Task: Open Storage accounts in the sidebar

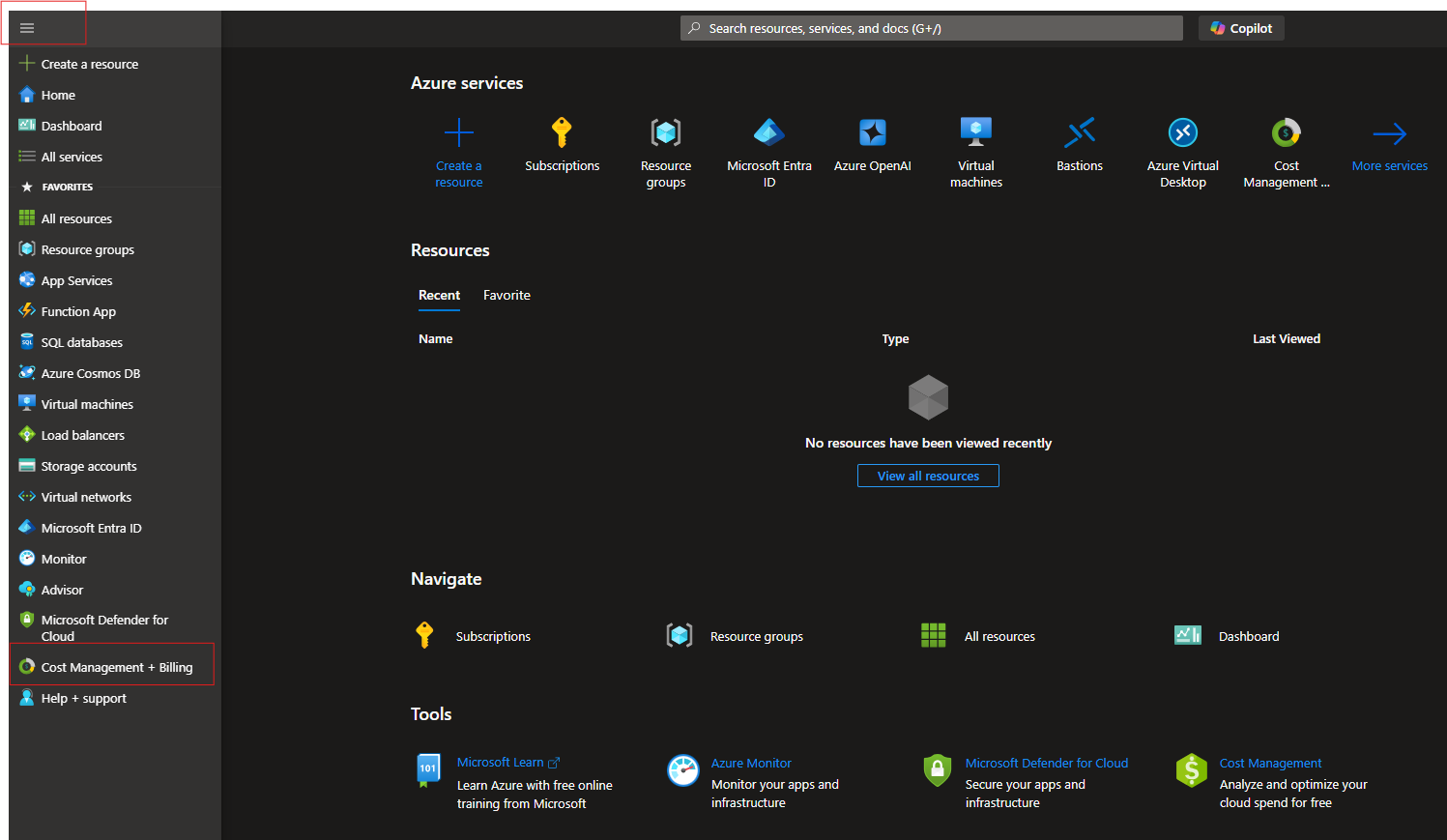Action: pos(77,466)
